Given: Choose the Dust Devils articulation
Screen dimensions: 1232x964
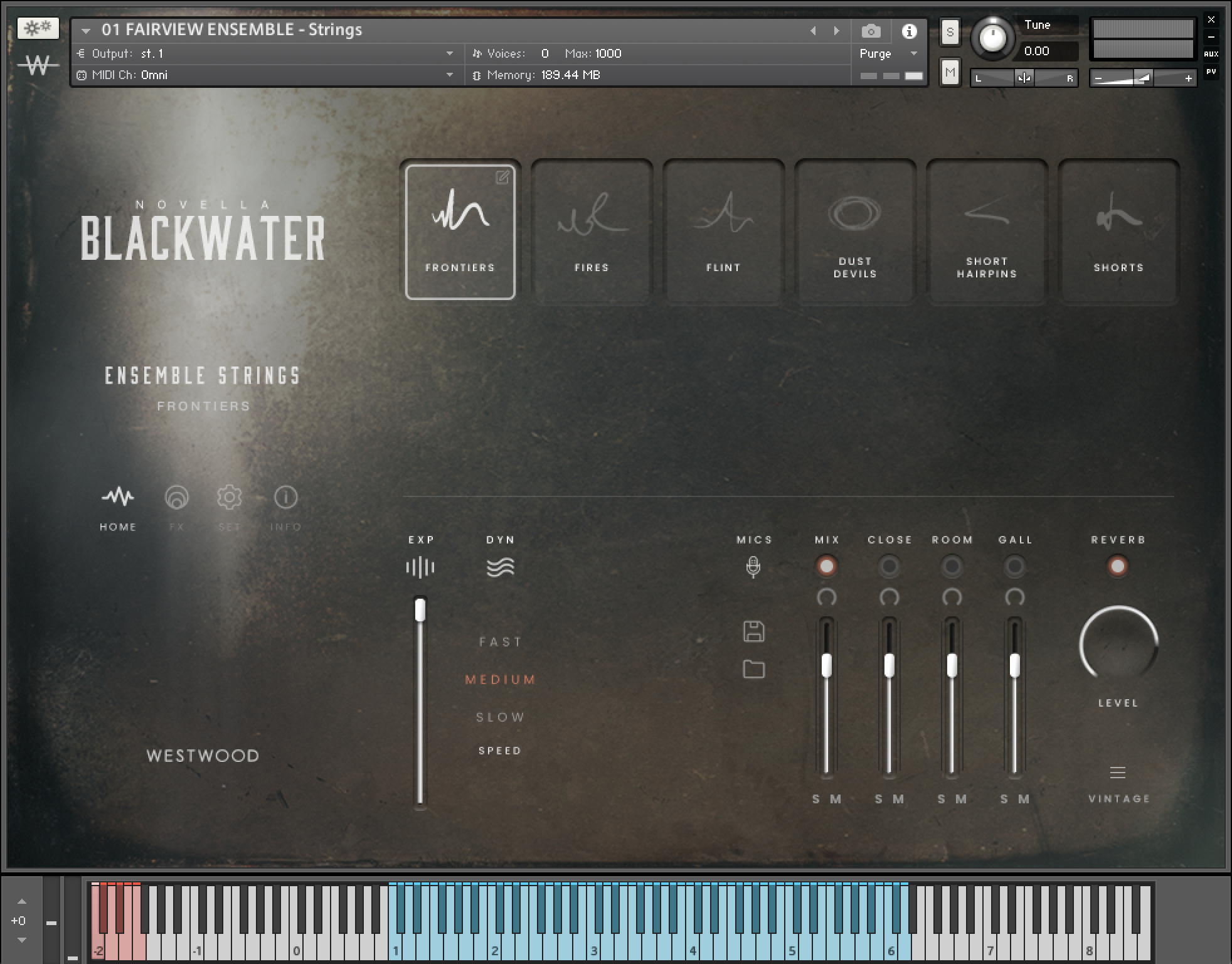Looking at the screenshot, I should click(x=855, y=232).
